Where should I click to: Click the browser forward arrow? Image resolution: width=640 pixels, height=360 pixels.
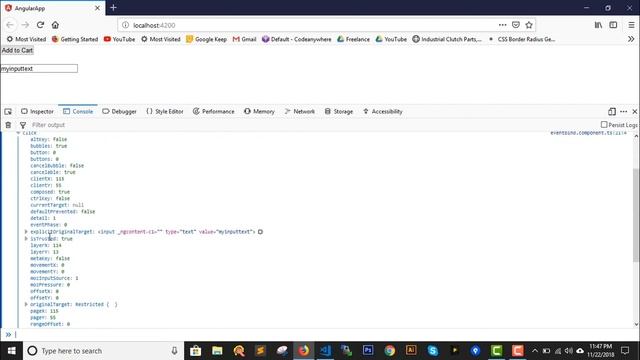tap(25, 25)
